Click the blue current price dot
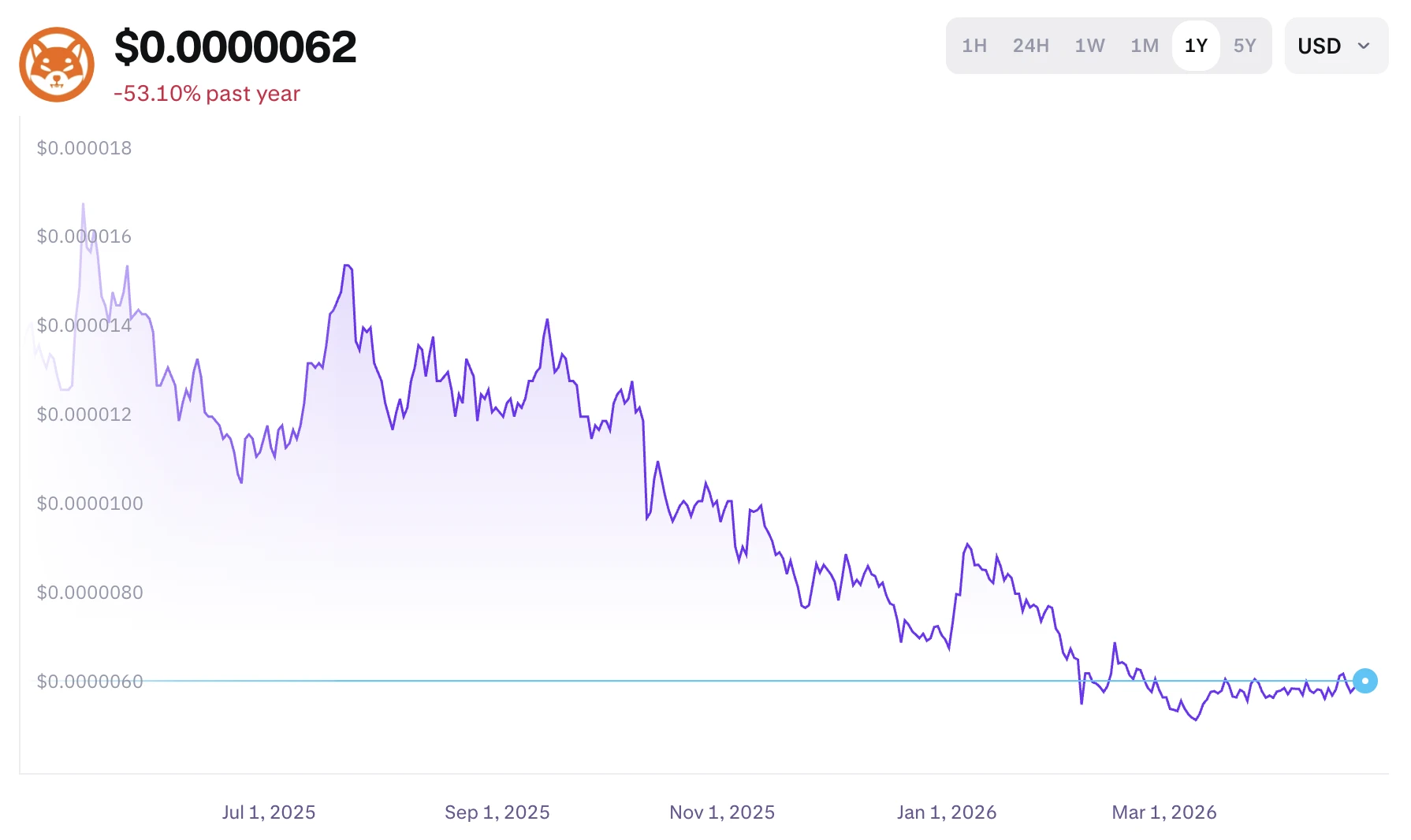This screenshot has width=1411, height=840. point(1364,681)
